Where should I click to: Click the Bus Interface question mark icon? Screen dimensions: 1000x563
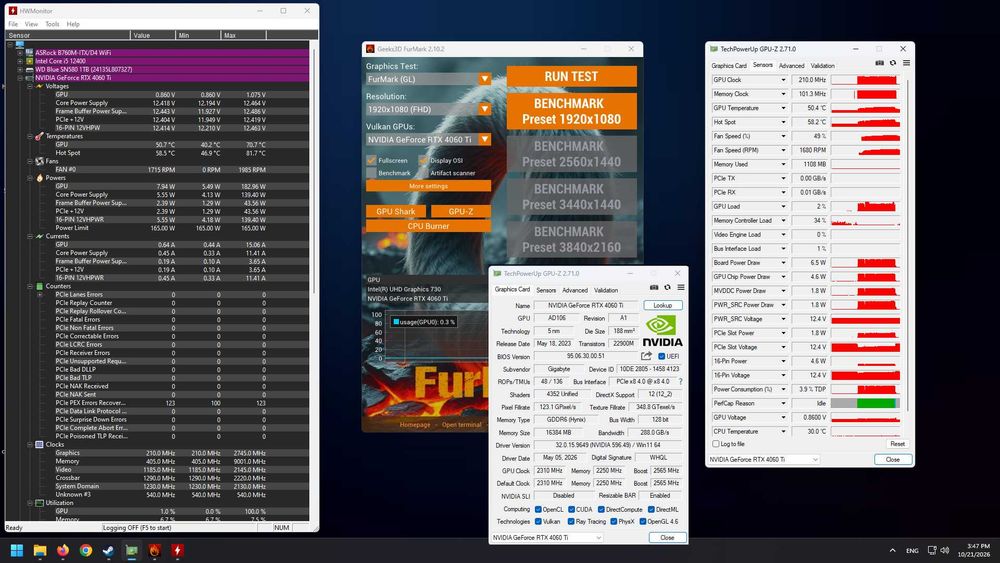(680, 381)
